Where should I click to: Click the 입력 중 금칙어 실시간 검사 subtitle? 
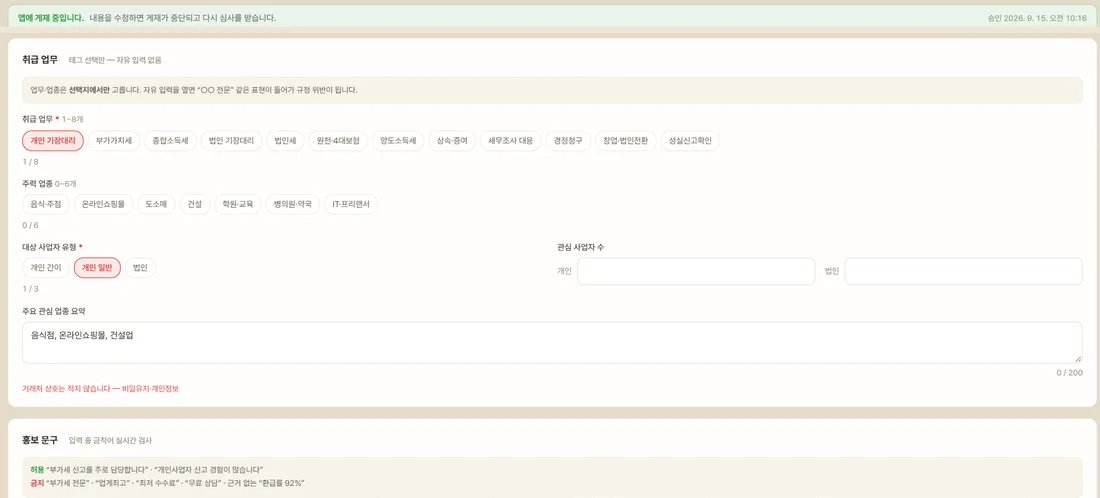tap(110, 440)
